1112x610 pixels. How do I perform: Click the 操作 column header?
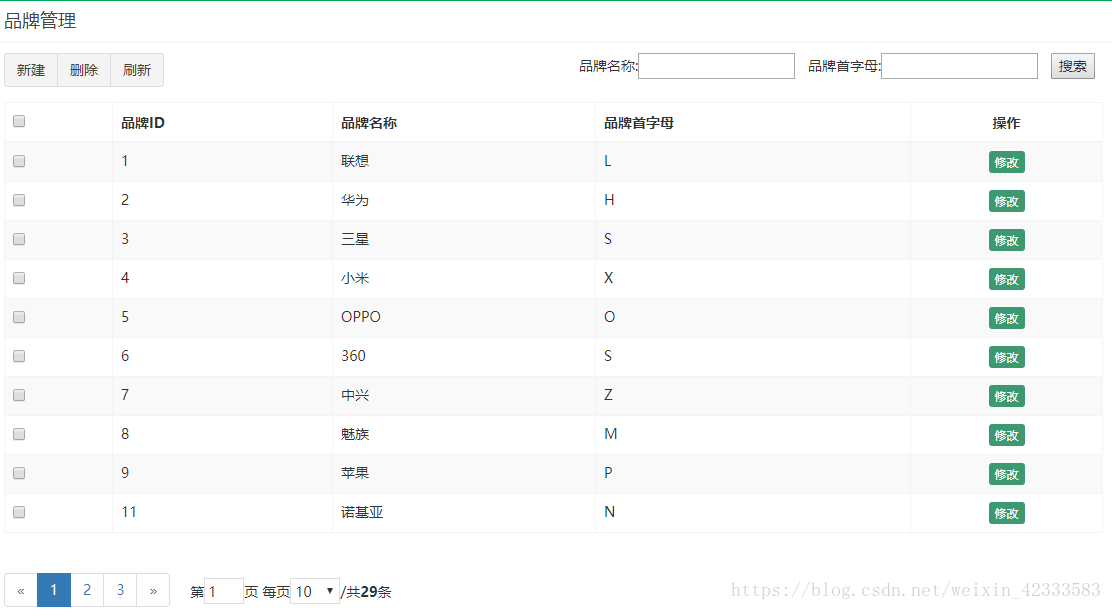point(1006,123)
